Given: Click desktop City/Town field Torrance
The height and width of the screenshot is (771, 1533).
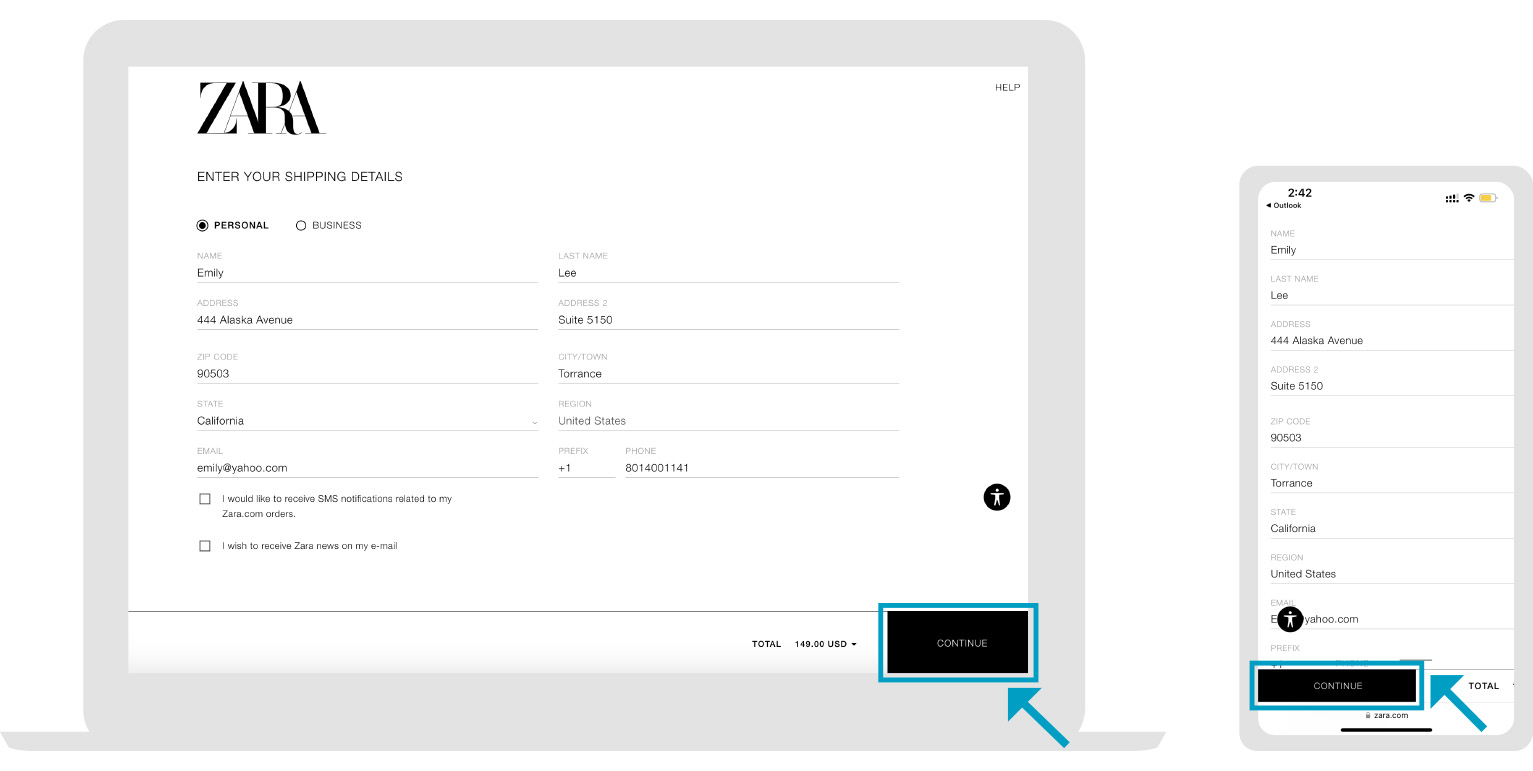Looking at the screenshot, I should [729, 374].
